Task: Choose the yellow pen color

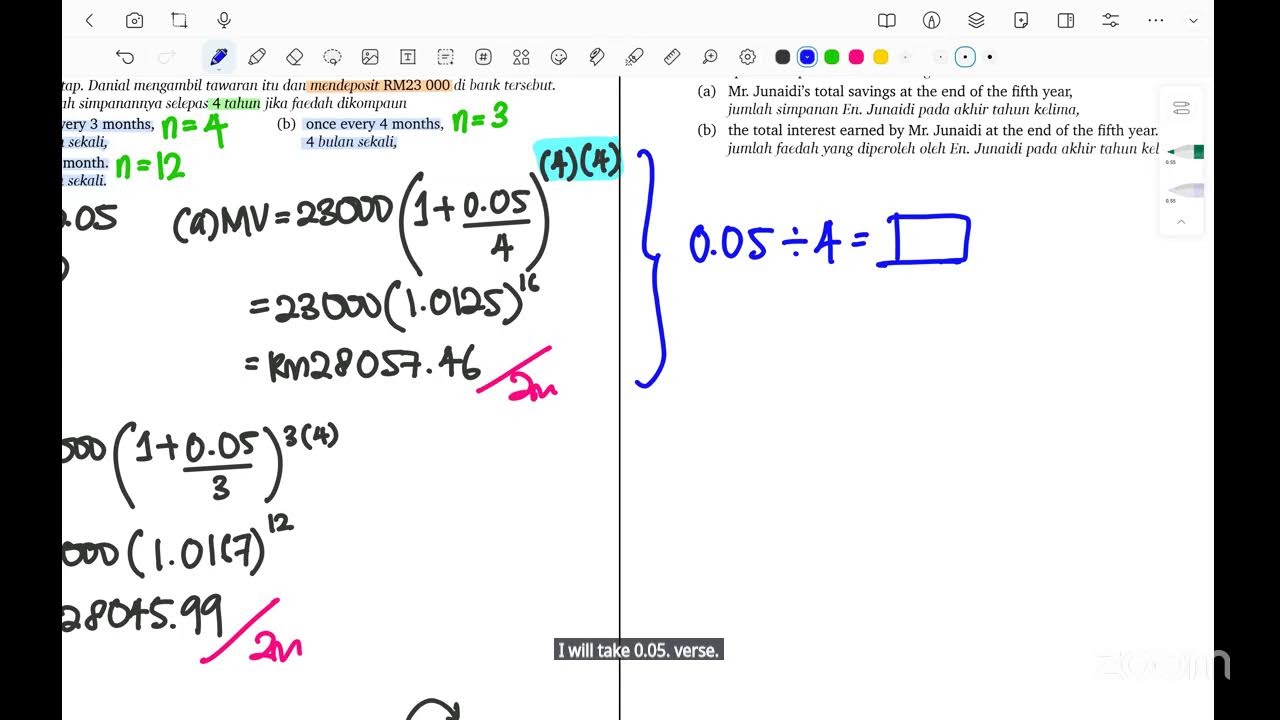Action: point(880,57)
